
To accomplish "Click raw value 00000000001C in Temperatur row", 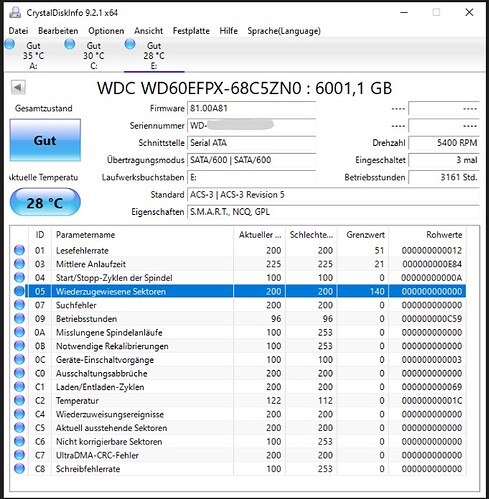I will click(x=432, y=401).
